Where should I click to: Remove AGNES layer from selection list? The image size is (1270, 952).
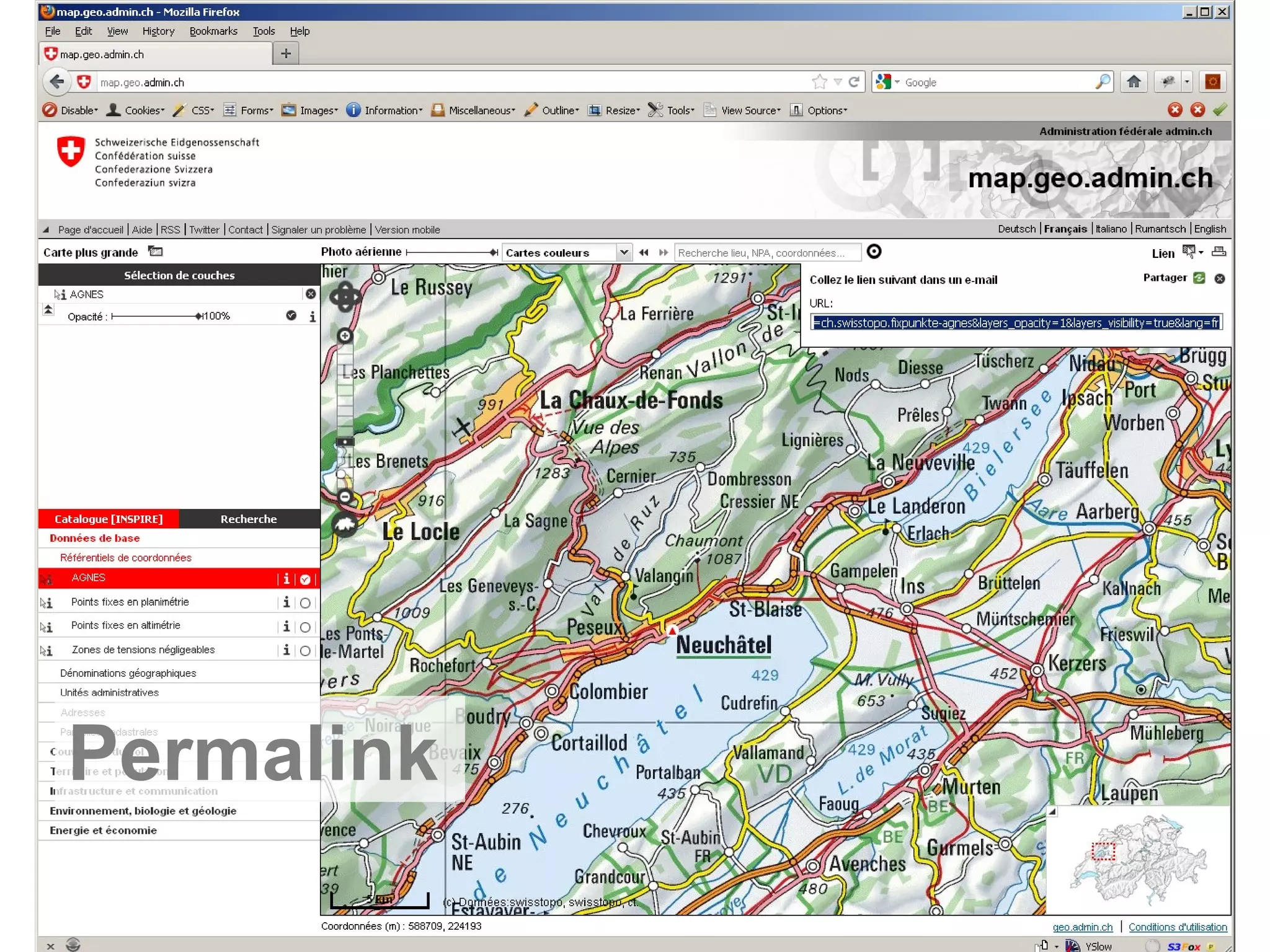(311, 294)
